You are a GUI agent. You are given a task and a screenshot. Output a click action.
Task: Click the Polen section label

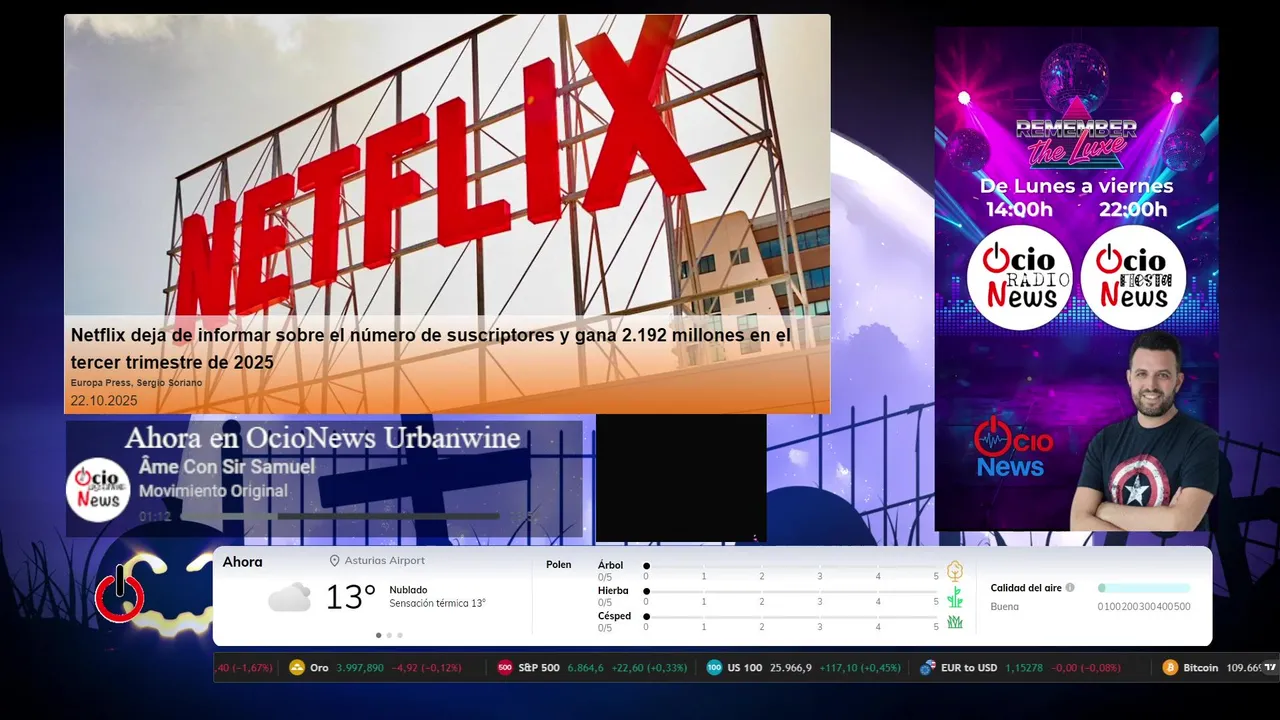point(559,565)
